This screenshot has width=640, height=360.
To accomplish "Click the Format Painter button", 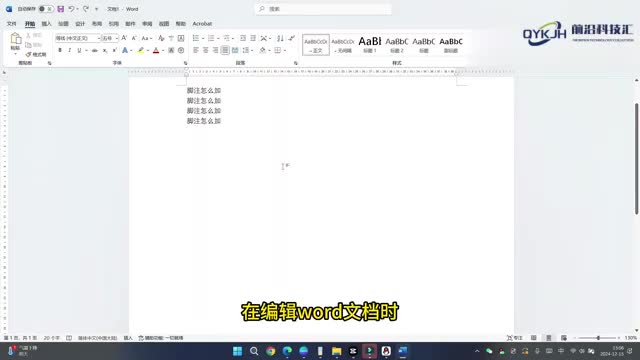I will pos(36,54).
